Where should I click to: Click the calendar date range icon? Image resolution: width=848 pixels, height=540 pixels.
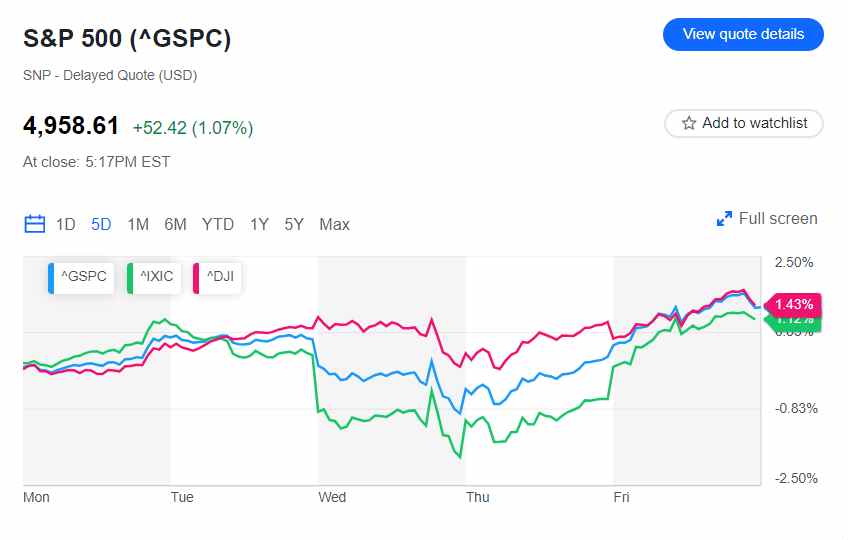pyautogui.click(x=35, y=224)
